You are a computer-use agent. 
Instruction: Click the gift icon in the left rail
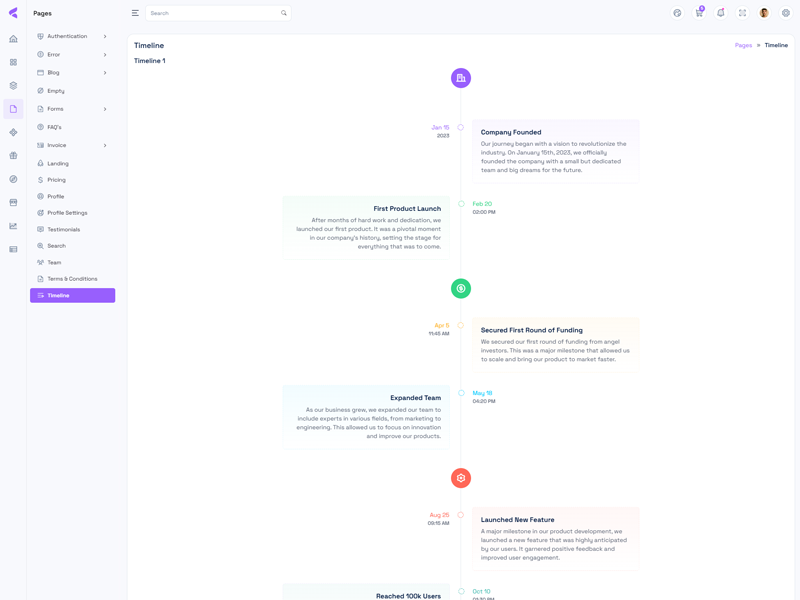click(x=13, y=156)
